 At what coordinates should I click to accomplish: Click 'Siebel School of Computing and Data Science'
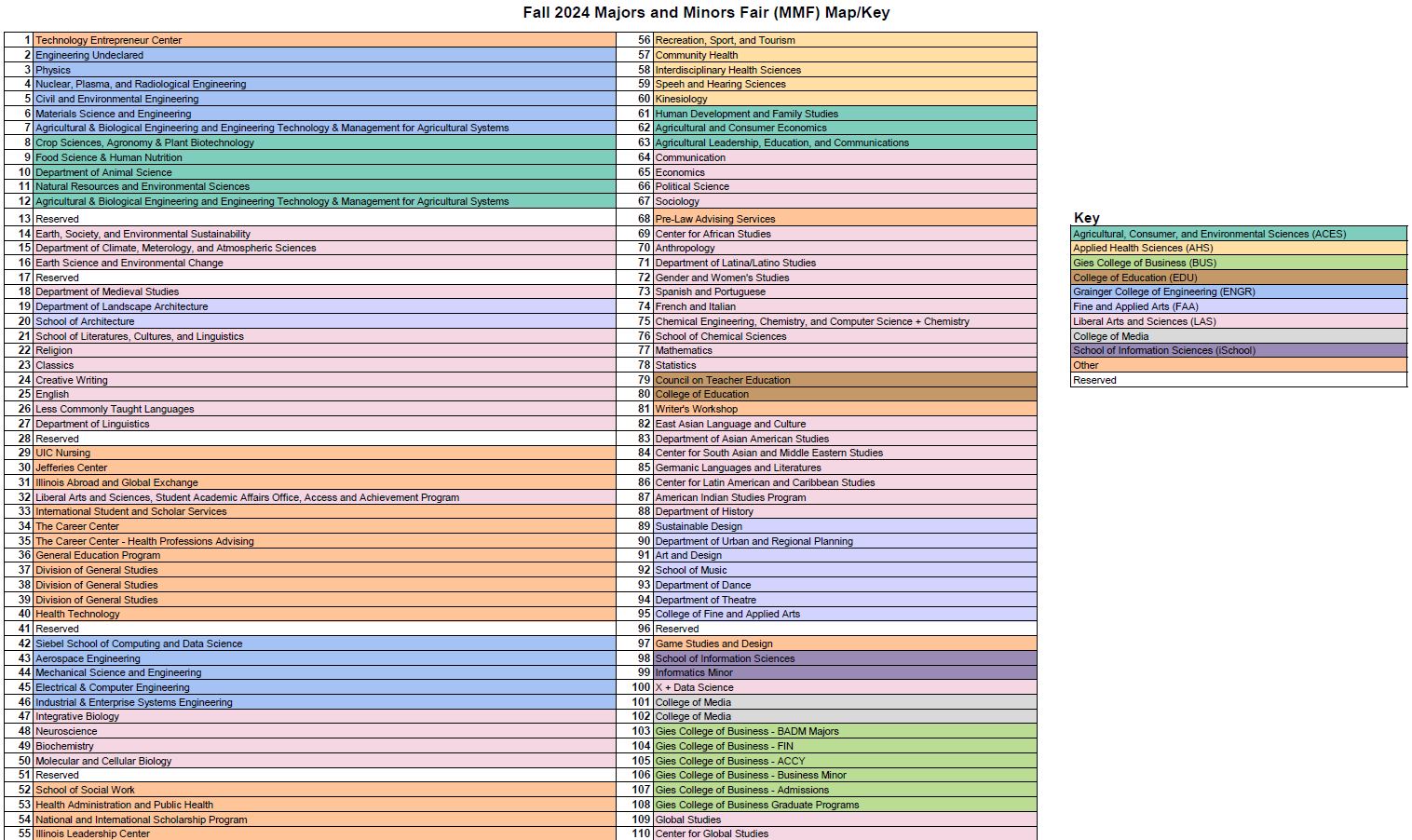click(324, 644)
